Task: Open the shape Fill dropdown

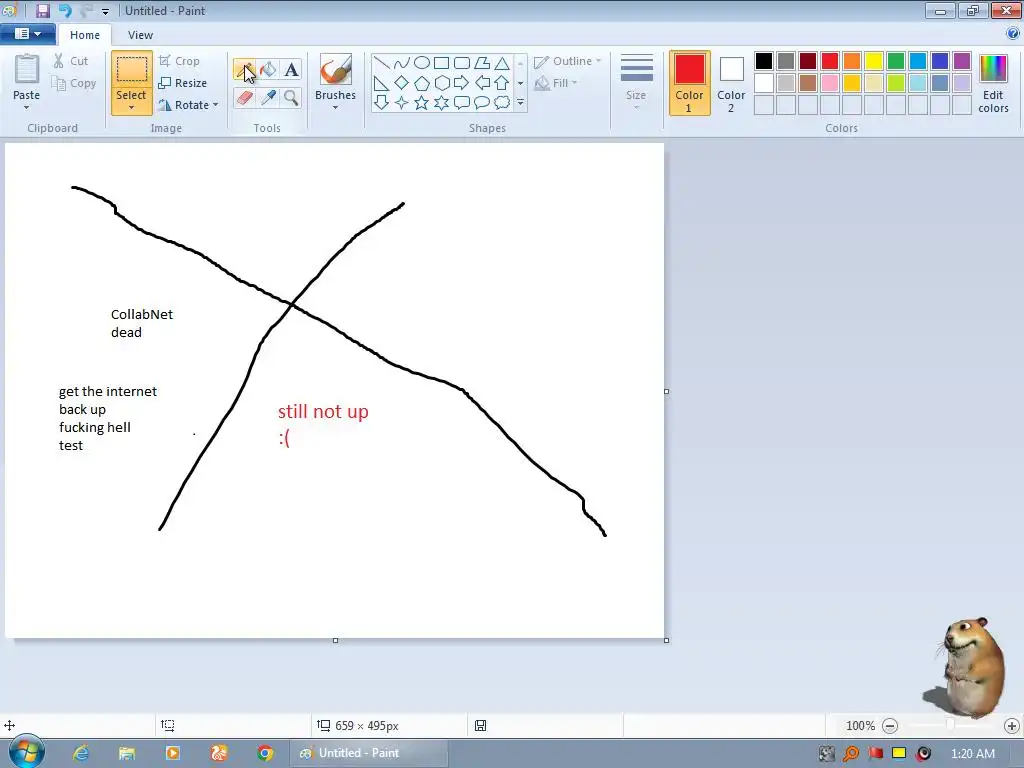Action: (x=556, y=83)
